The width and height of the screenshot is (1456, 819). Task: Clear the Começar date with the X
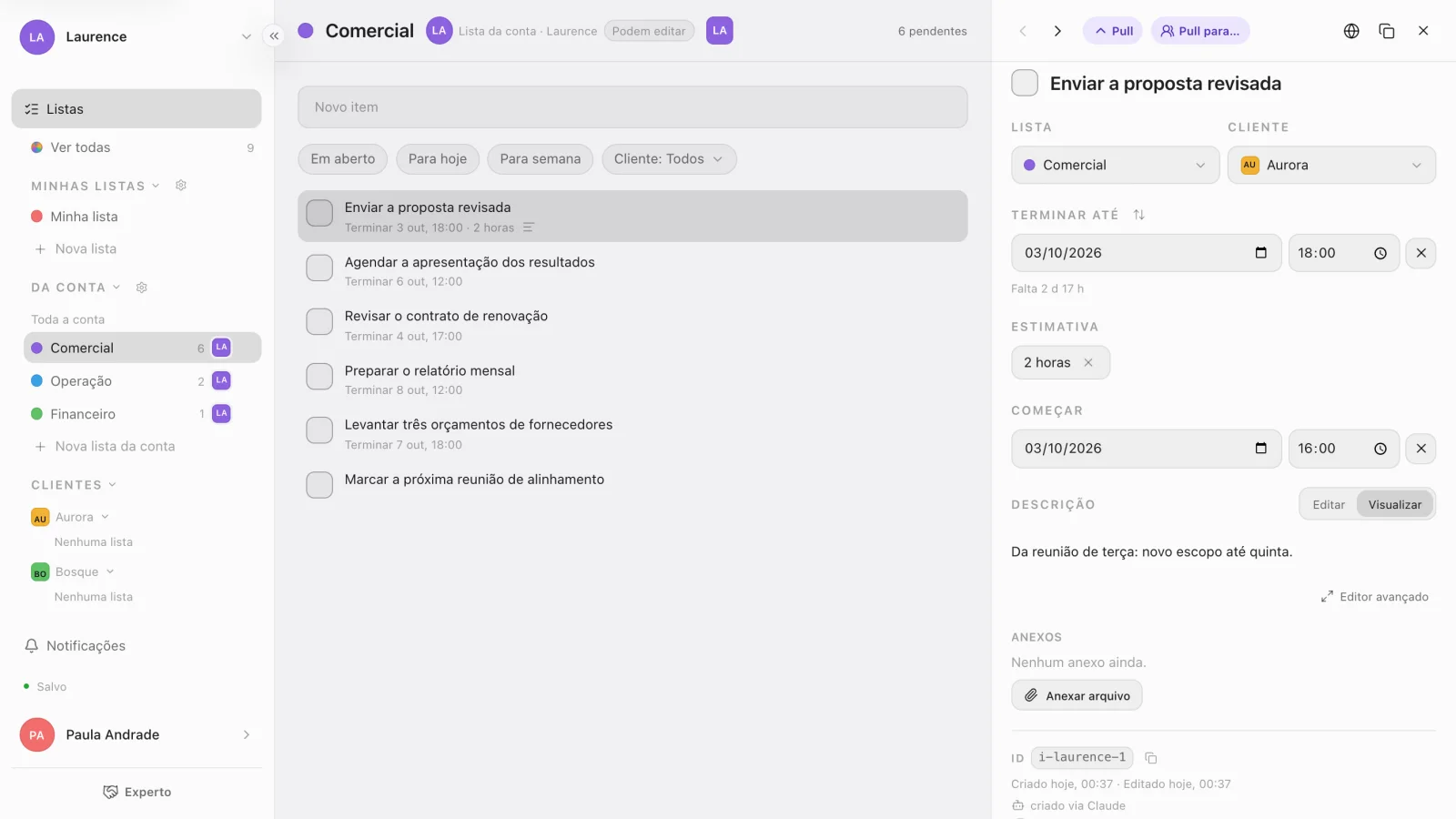[x=1421, y=449]
